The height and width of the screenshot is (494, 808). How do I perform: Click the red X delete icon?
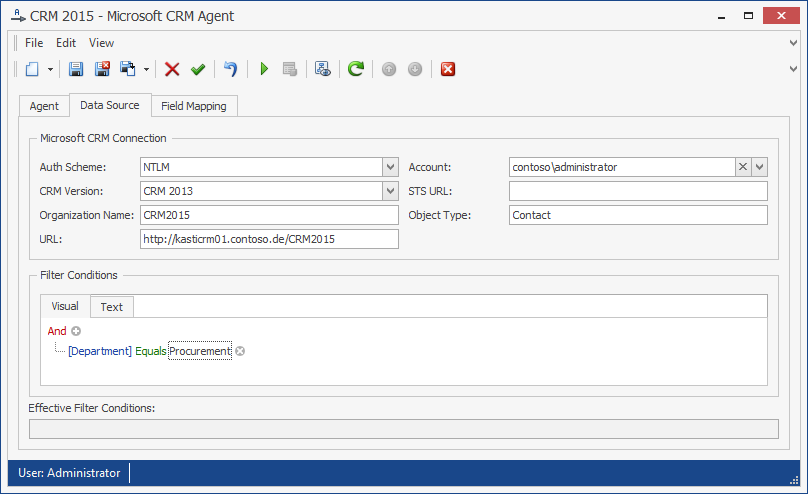click(x=172, y=69)
